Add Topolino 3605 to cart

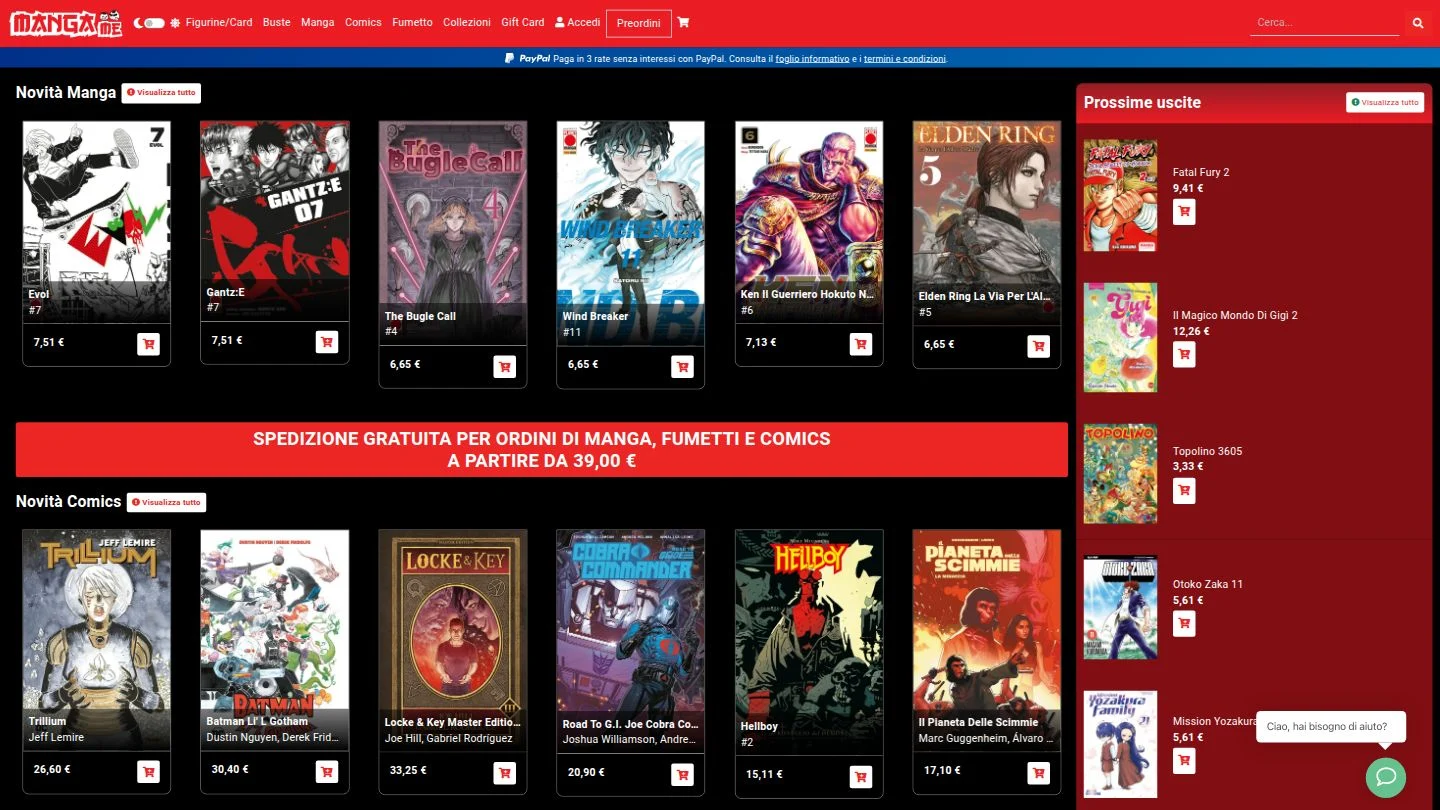coord(1184,490)
